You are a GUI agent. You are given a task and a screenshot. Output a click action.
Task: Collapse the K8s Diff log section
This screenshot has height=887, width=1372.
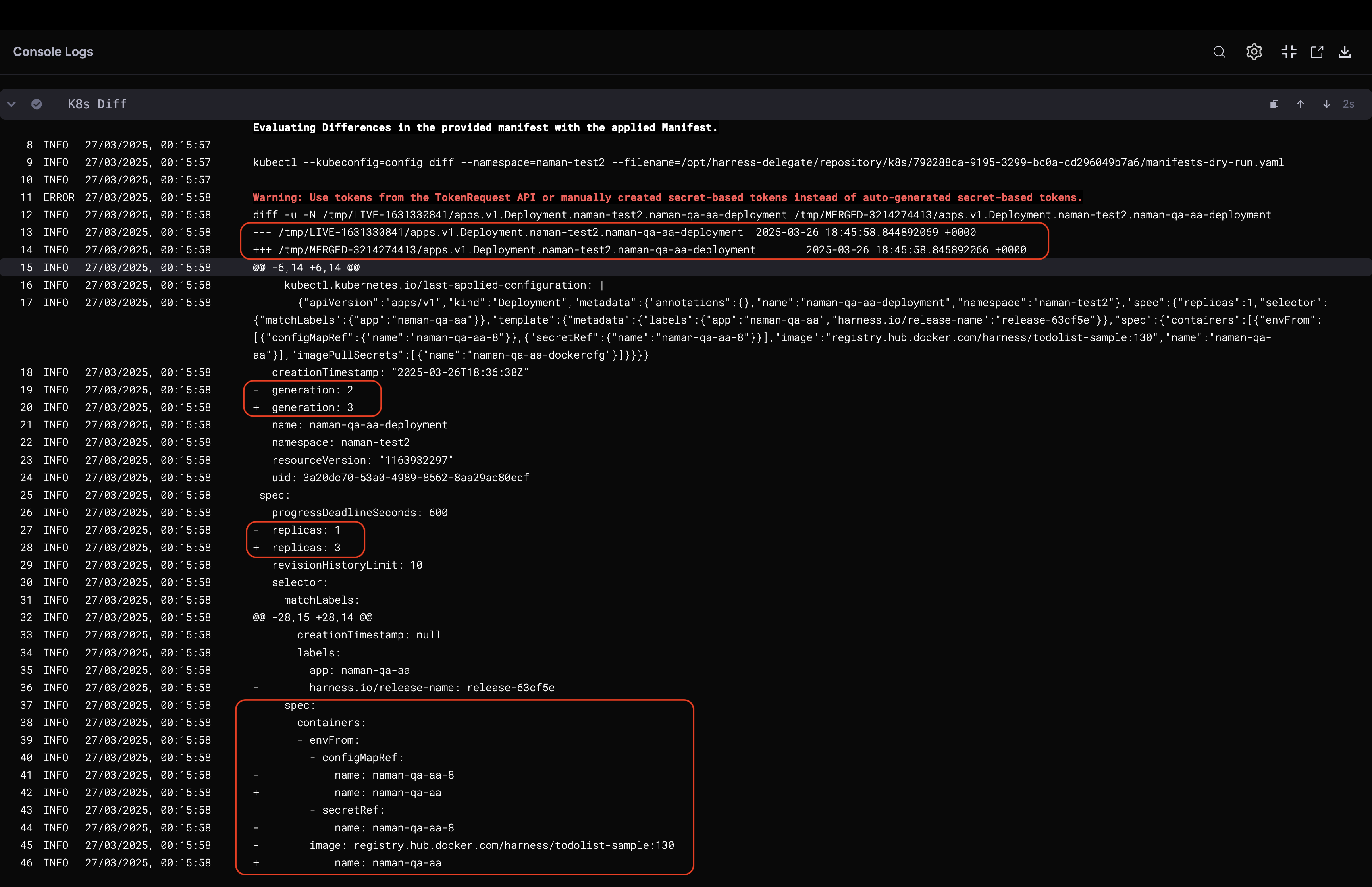coord(12,104)
